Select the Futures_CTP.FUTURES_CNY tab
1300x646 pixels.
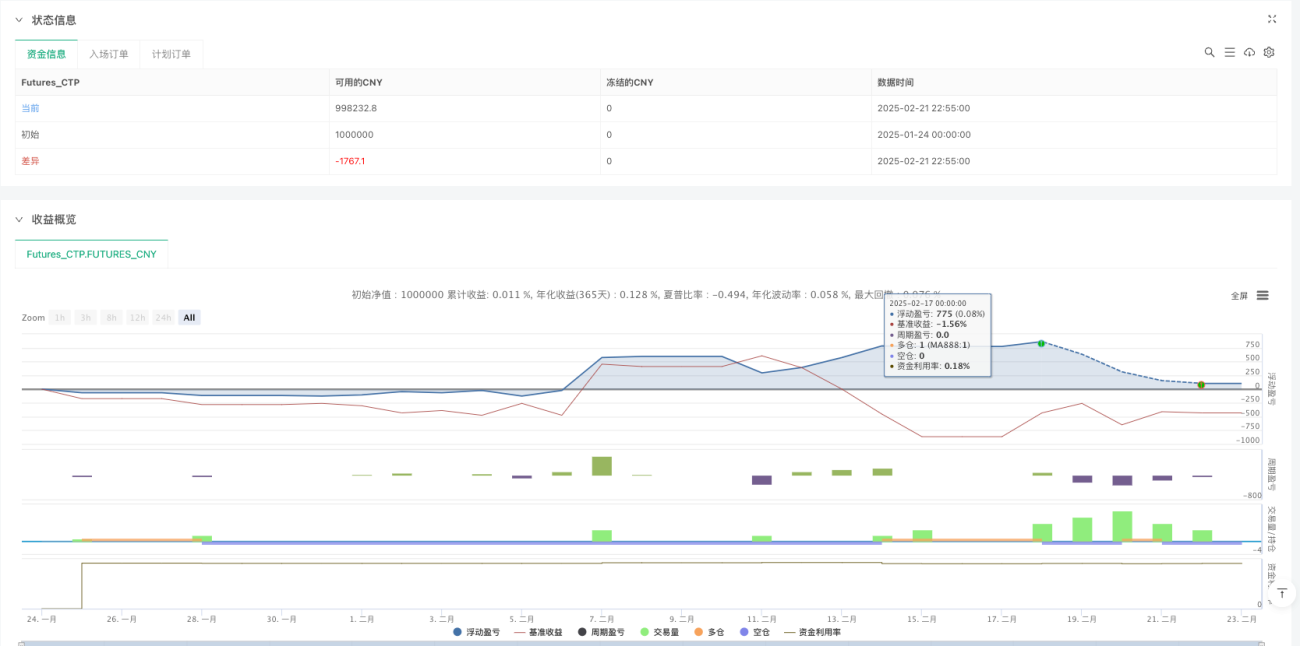91,254
